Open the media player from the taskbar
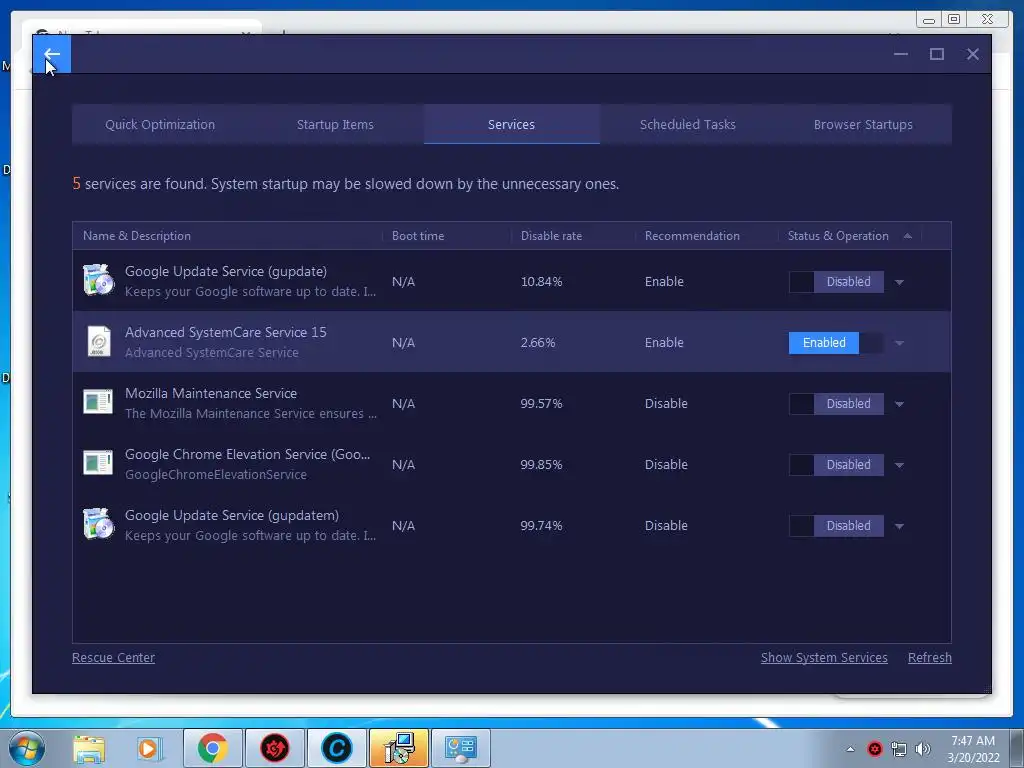This screenshot has width=1024, height=768. [x=150, y=748]
